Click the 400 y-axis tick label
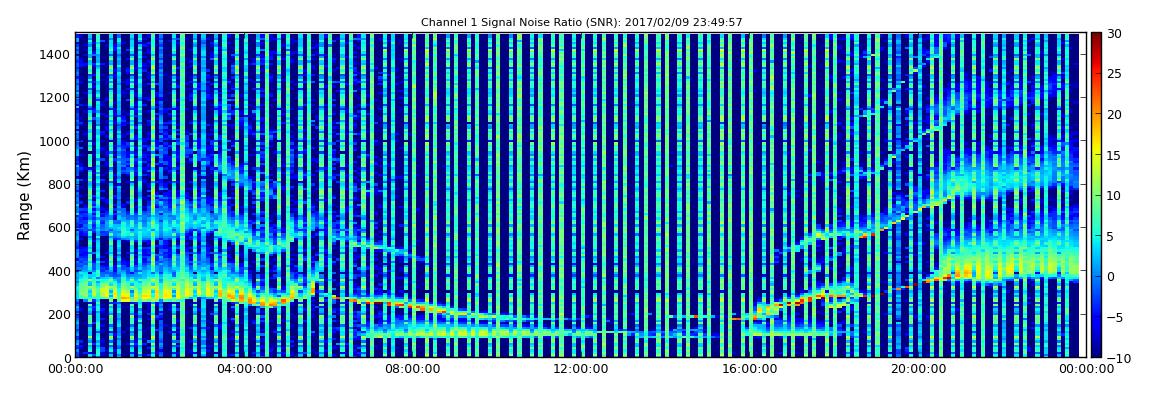Viewport: 1150px width, 407px height. [x=59, y=271]
